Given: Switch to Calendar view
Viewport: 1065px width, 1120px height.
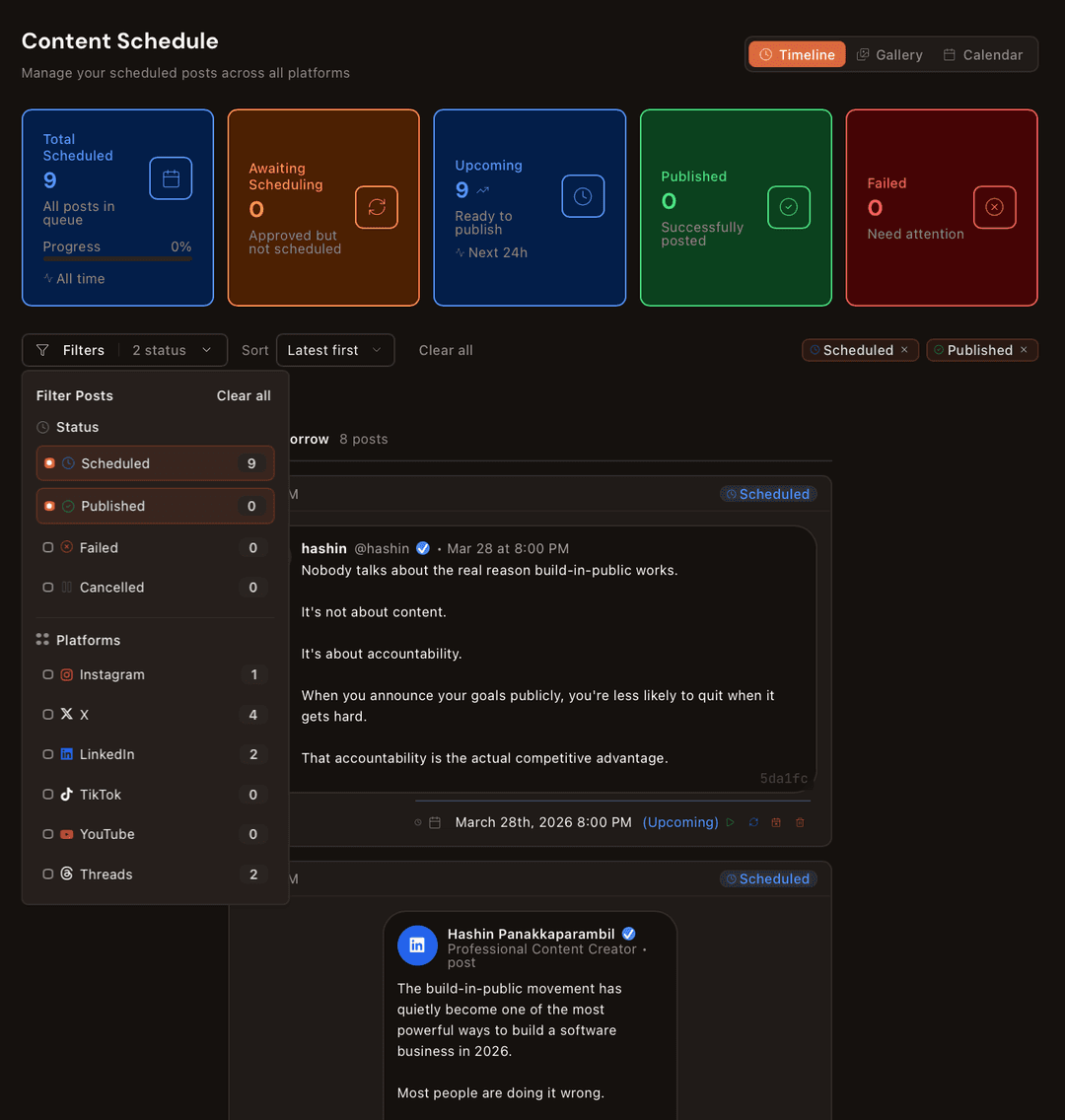Looking at the screenshot, I should 983,54.
